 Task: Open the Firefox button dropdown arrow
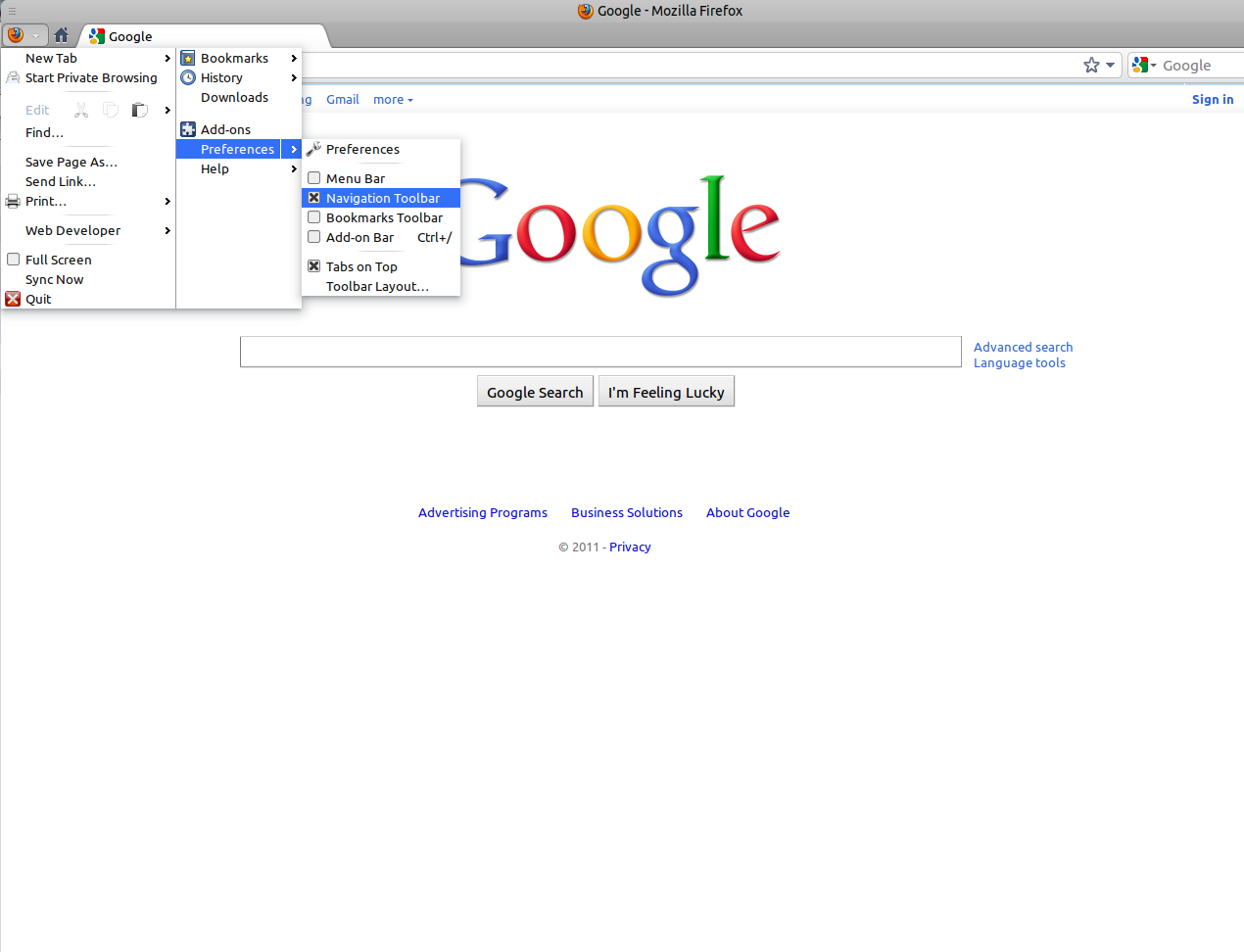coord(36,36)
